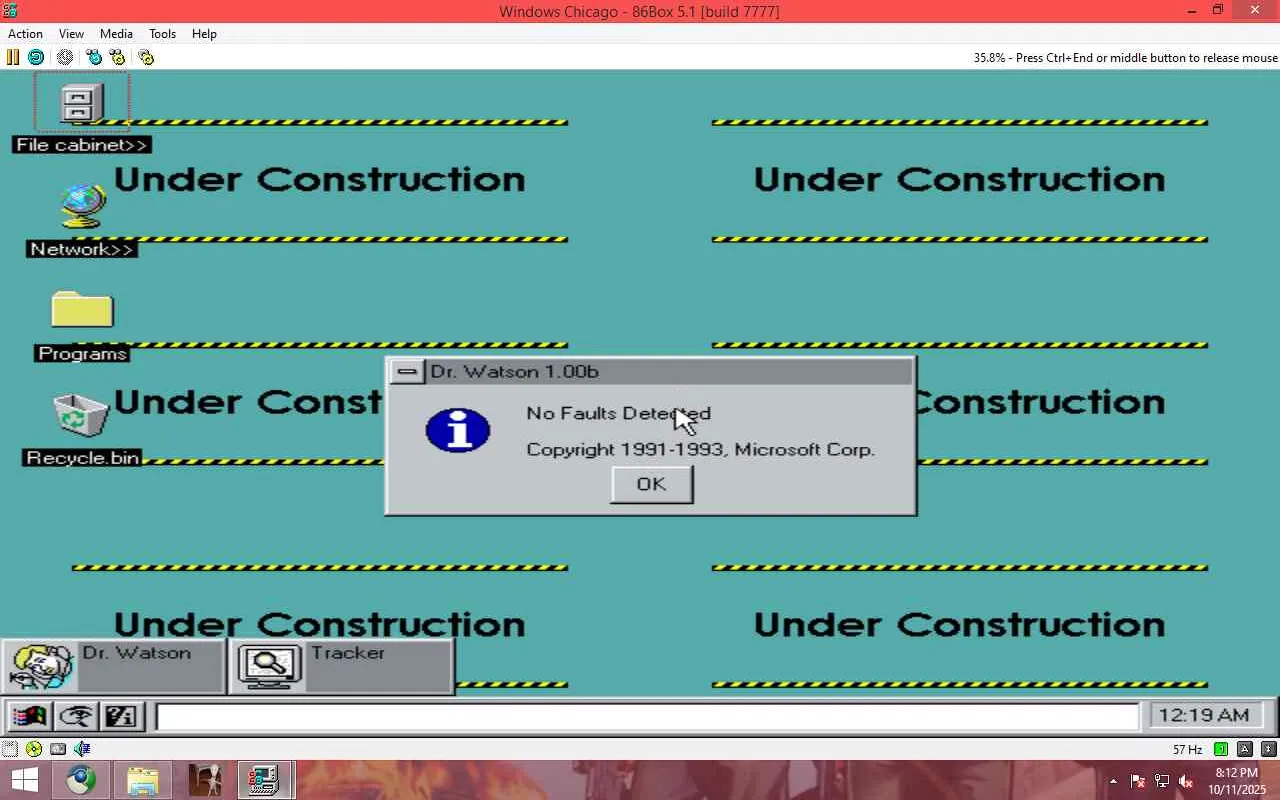Screen dimensions: 1280x800
Task: Open the Media menu
Action: click(x=116, y=33)
